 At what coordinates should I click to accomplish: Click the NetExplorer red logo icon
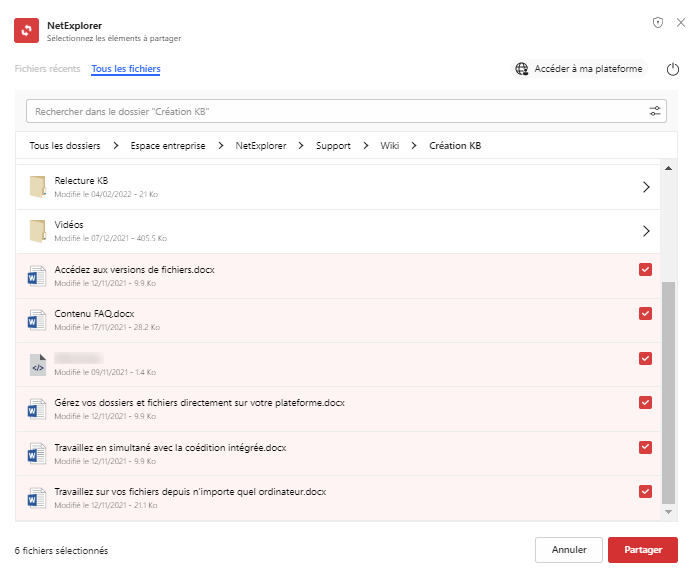pos(27,30)
